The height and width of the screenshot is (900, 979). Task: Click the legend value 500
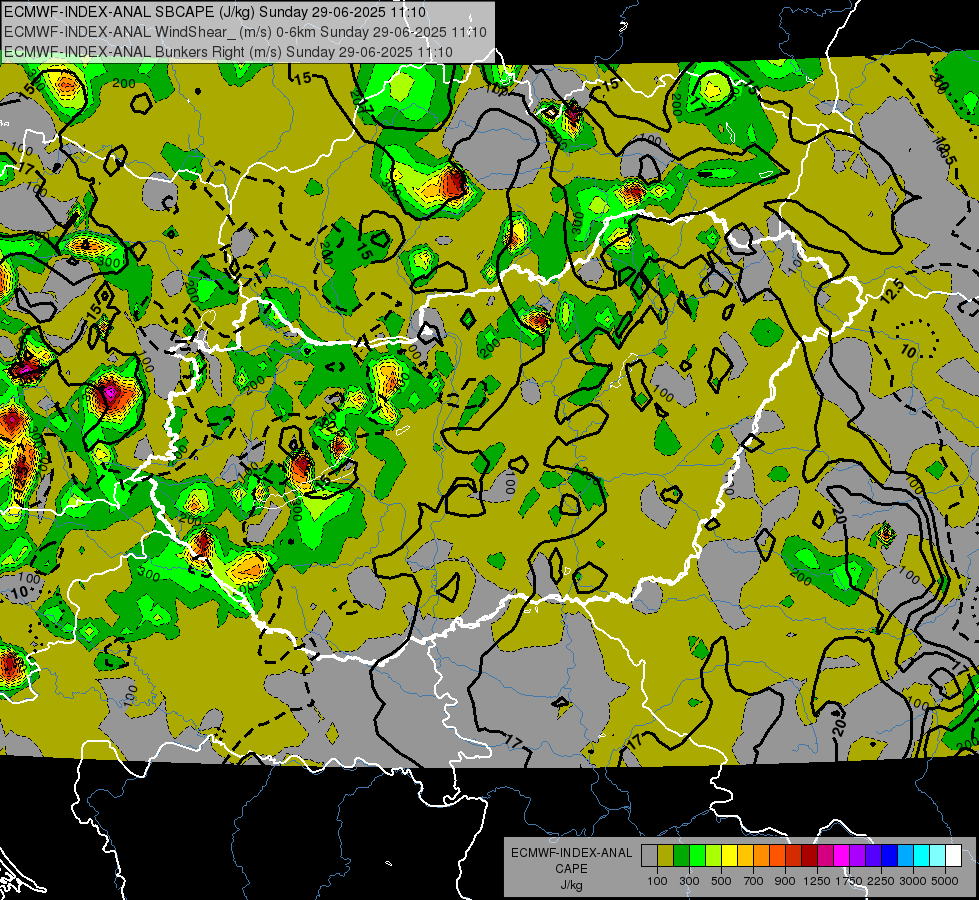(721, 881)
